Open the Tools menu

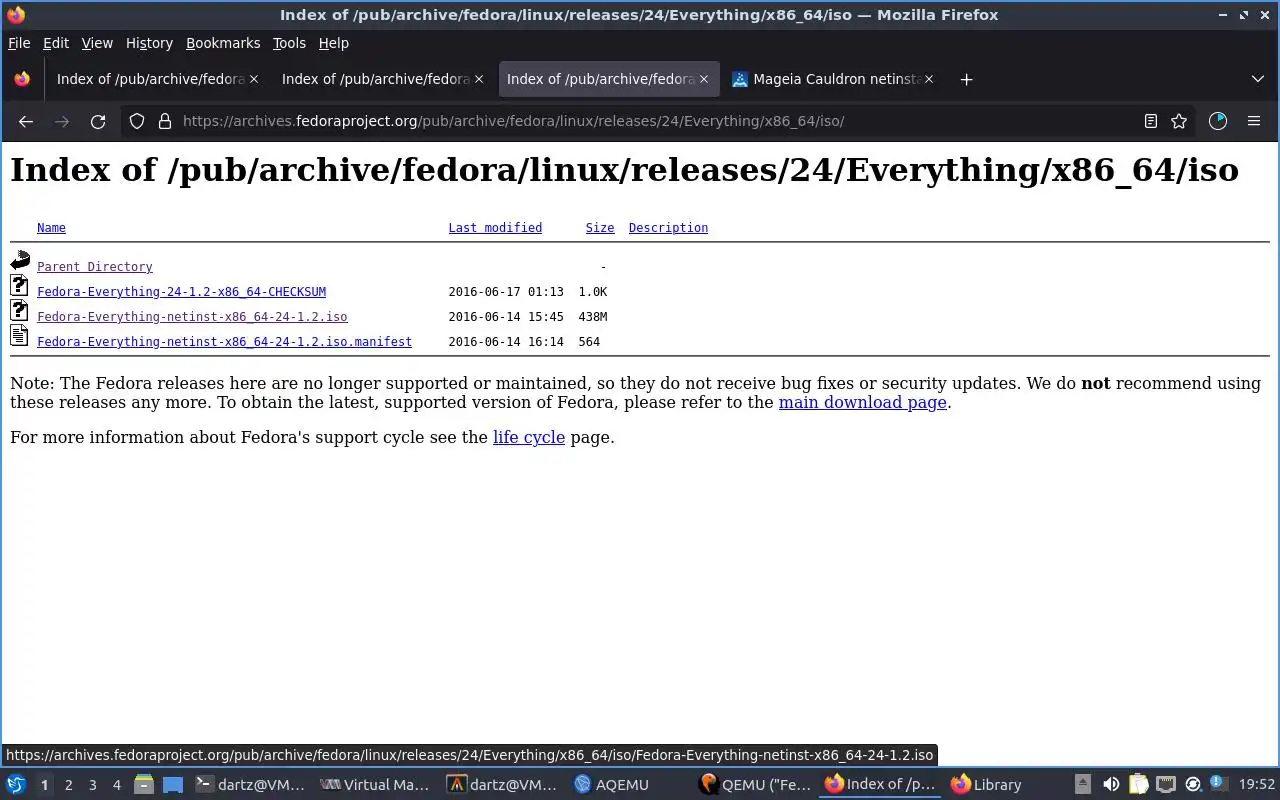pos(289,43)
